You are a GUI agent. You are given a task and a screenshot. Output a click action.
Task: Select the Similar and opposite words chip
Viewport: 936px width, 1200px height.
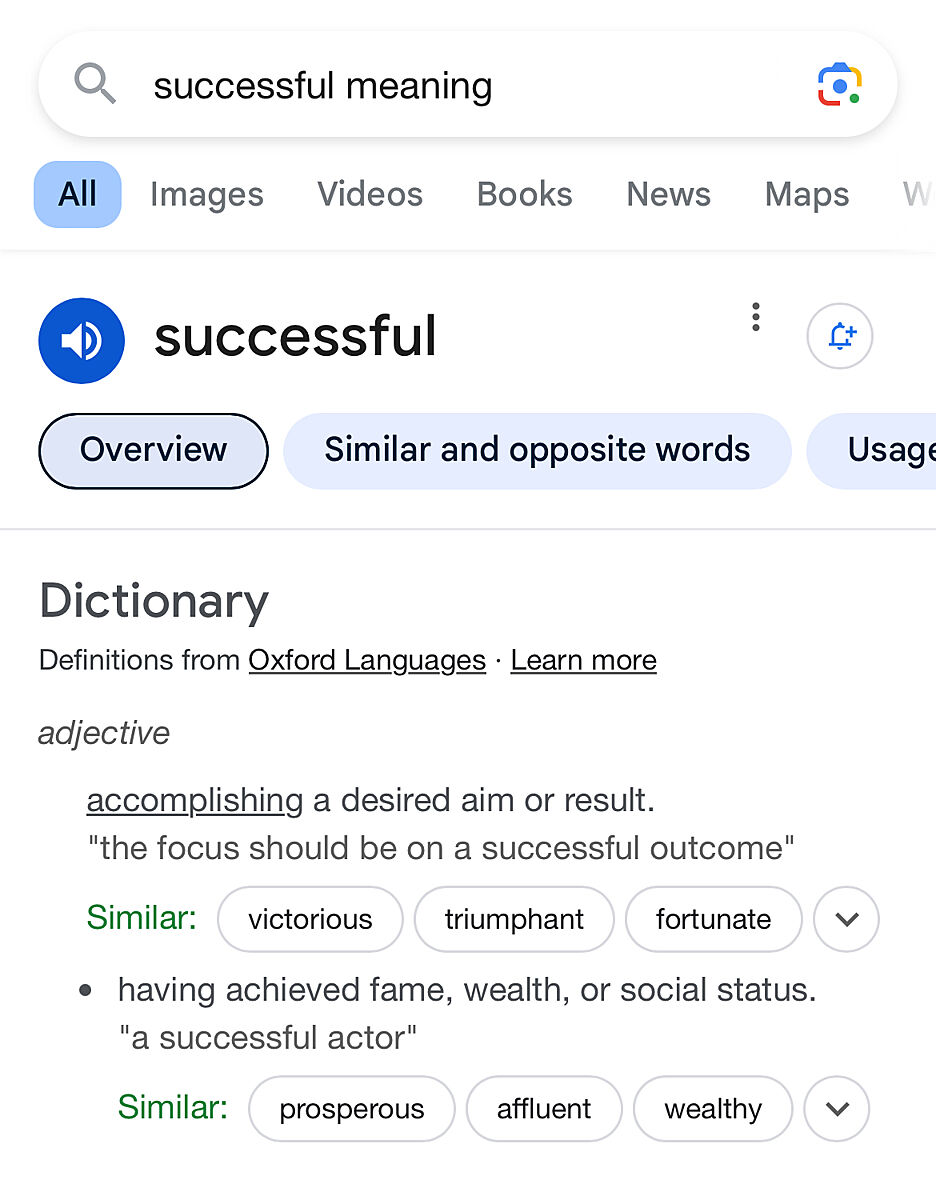pyautogui.click(x=537, y=450)
